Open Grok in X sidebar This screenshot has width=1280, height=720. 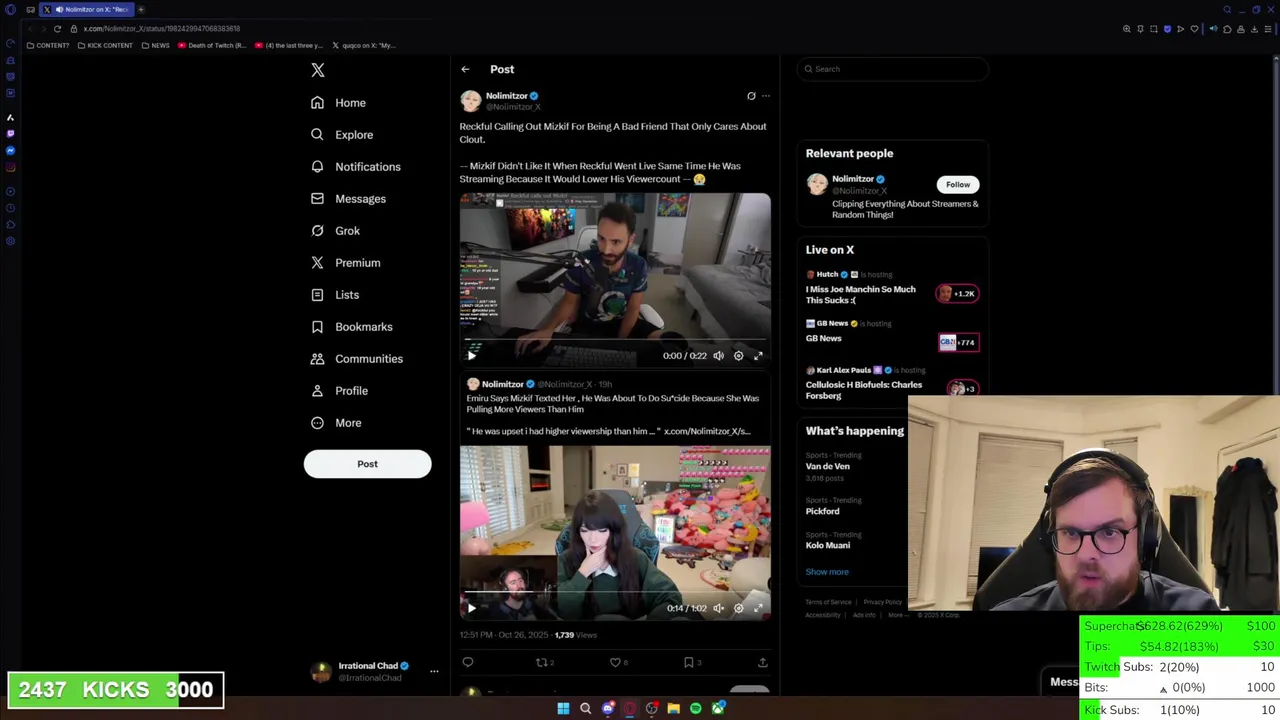point(335,231)
